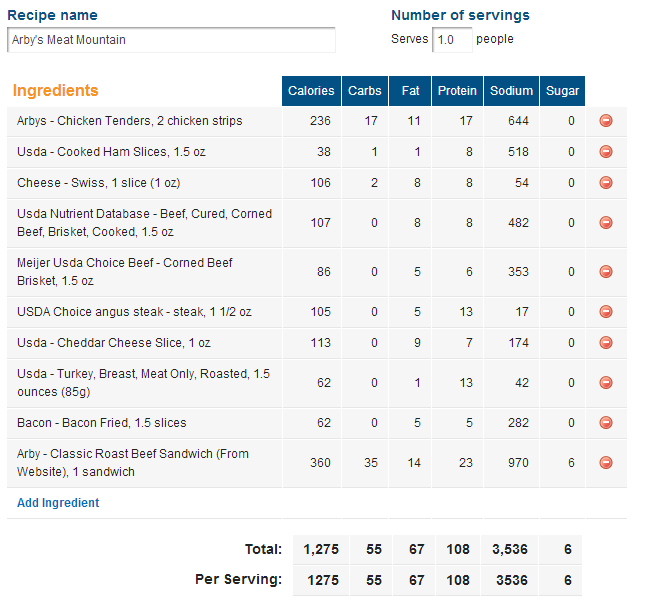Image resolution: width=650 pixels, height=613 pixels.
Task: Delete the Cheddar Cheese Slice ingredient
Action: pyautogui.click(x=606, y=343)
